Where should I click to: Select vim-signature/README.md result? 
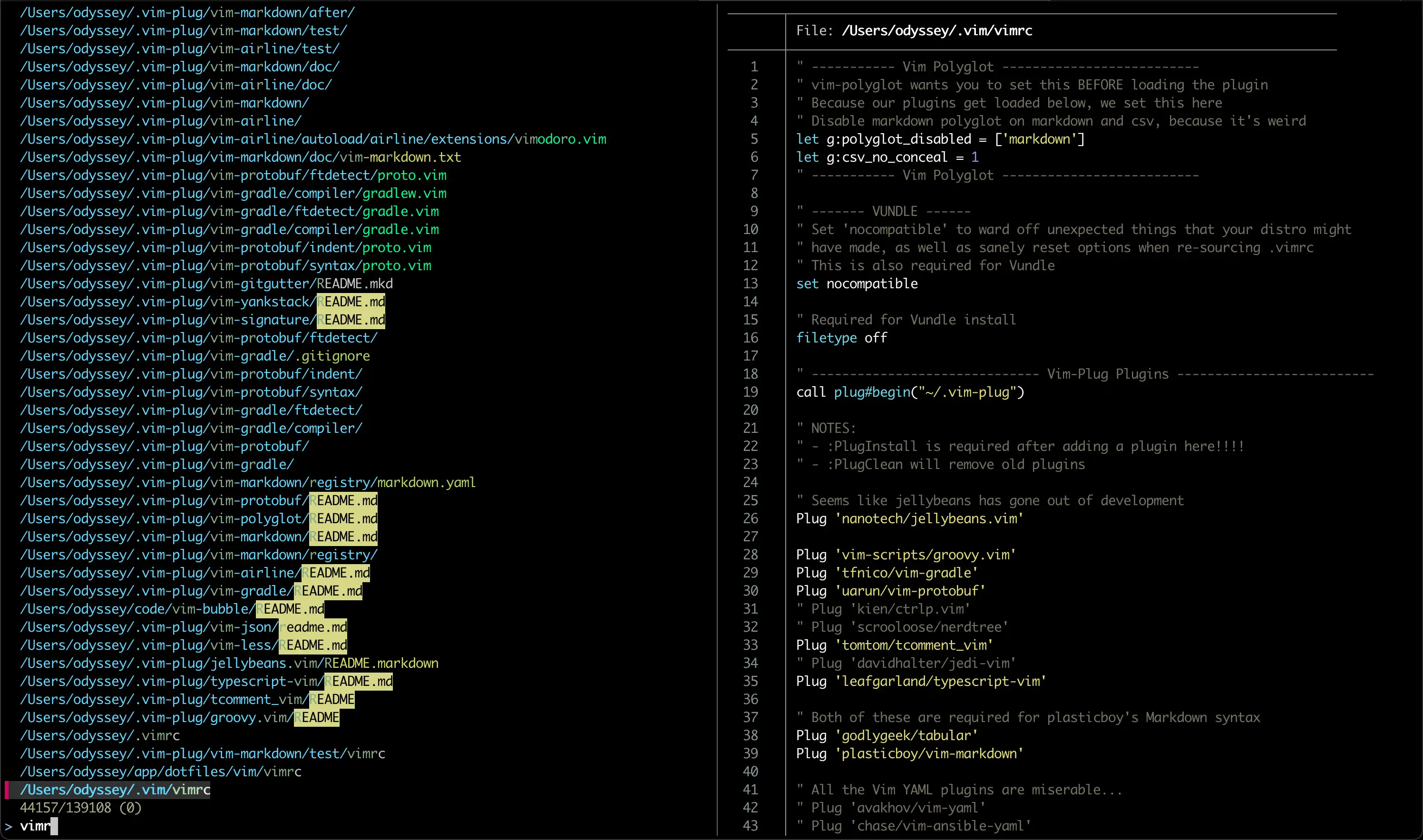pos(203,319)
